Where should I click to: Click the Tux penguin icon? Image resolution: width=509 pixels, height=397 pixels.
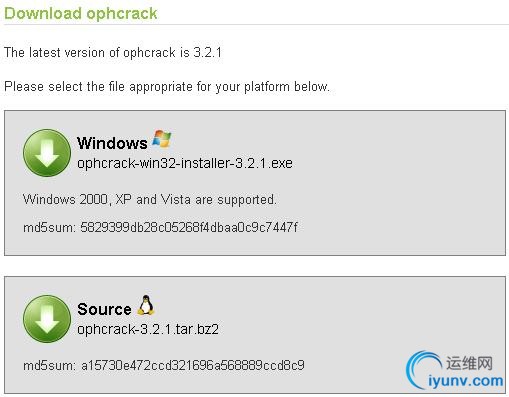pyautogui.click(x=146, y=305)
